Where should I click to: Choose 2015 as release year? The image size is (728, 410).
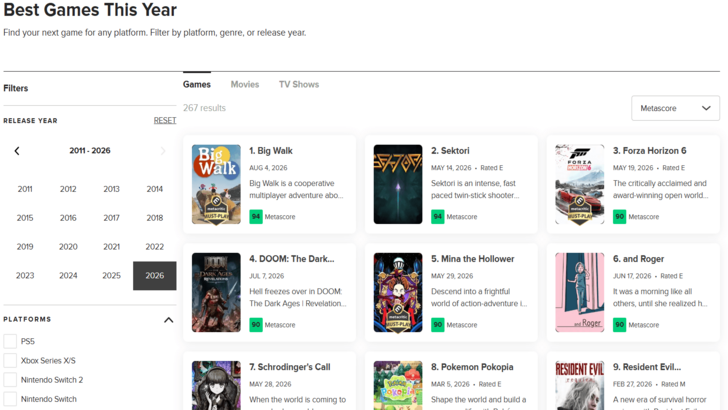25,218
